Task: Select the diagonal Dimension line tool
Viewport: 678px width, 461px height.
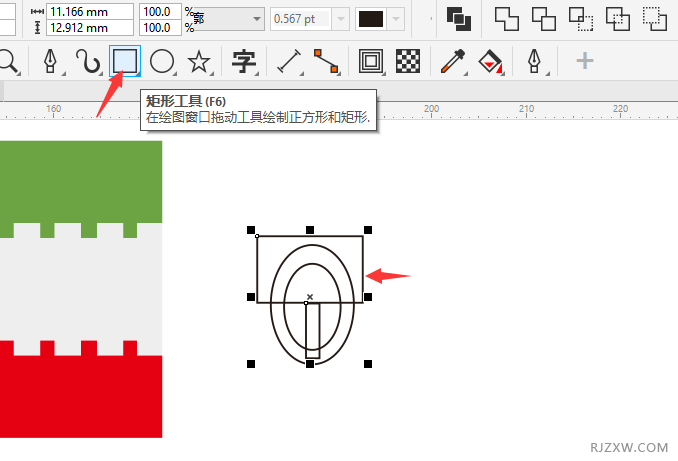Action: (289, 61)
